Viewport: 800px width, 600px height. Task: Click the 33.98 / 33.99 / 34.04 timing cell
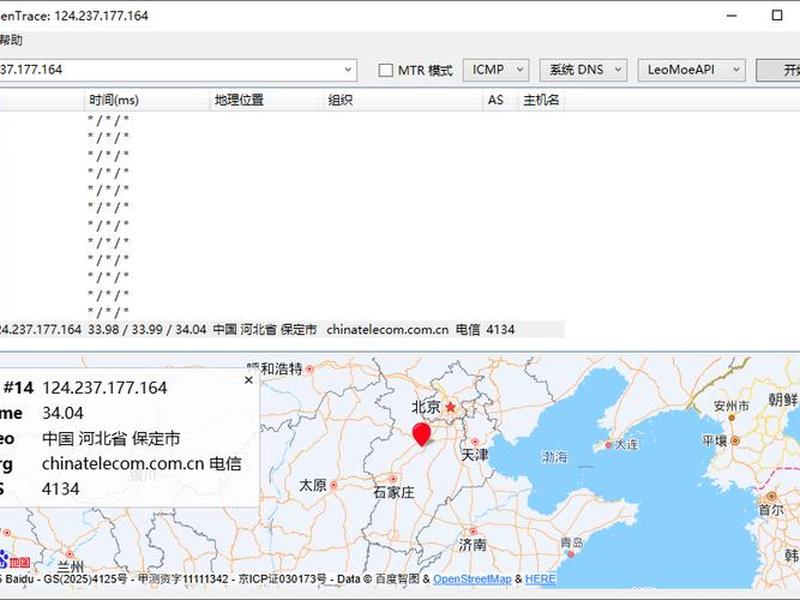147,330
